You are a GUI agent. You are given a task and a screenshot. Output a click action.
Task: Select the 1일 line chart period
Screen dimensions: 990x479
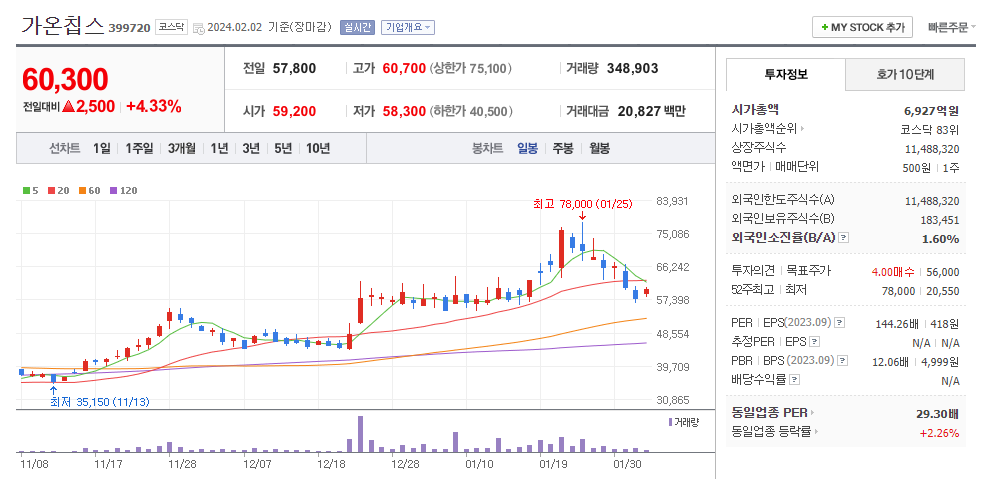tap(101, 149)
